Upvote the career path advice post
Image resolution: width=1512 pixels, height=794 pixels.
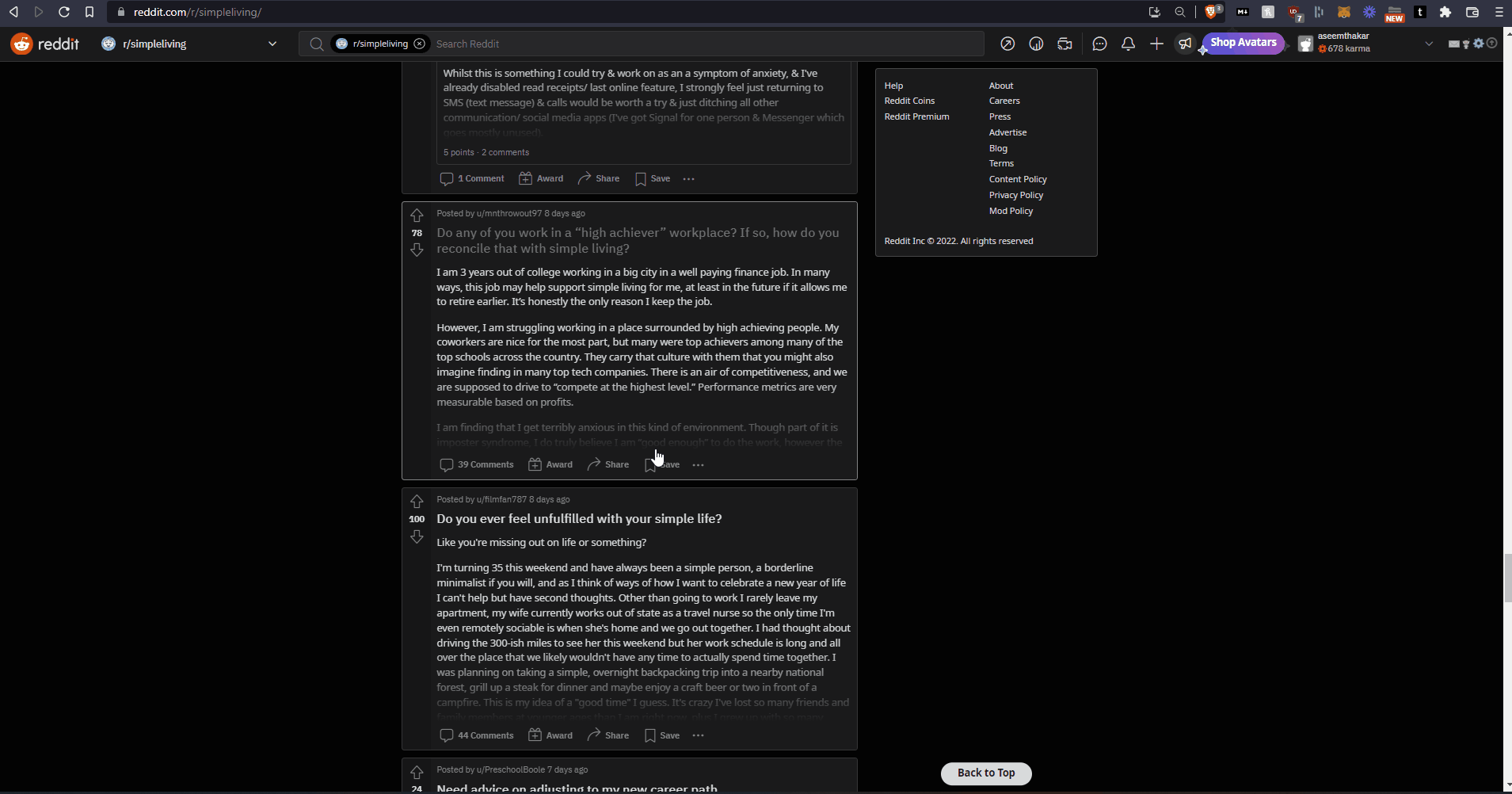tap(417, 771)
